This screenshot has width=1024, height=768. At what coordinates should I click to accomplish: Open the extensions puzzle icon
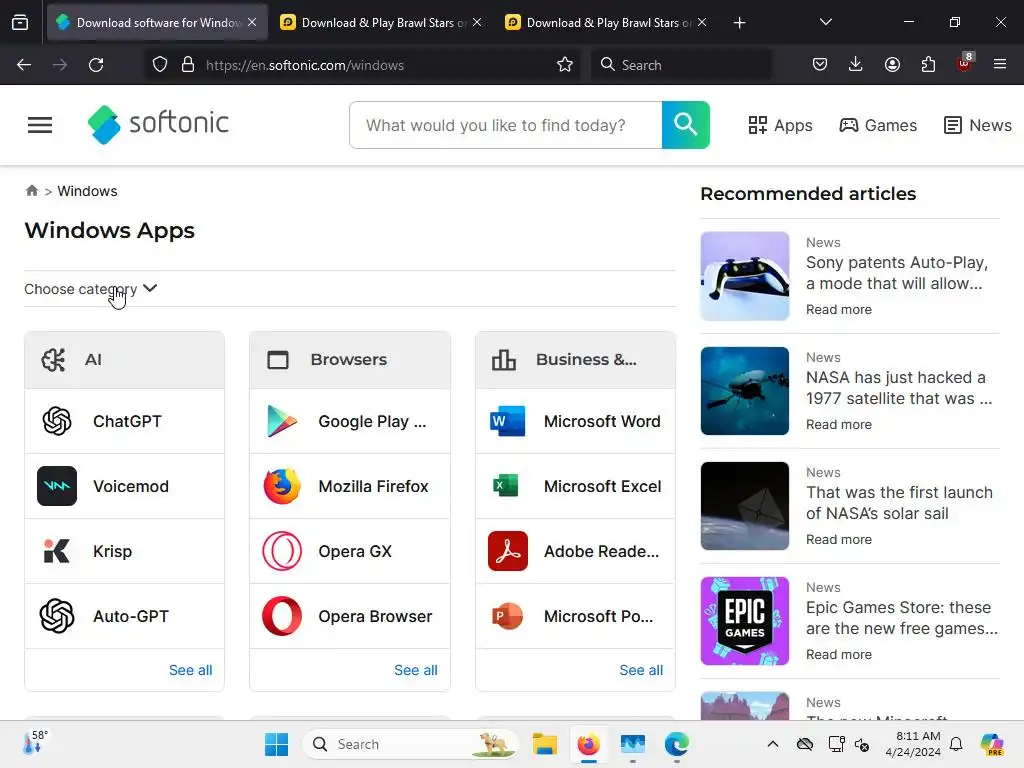coord(928,65)
